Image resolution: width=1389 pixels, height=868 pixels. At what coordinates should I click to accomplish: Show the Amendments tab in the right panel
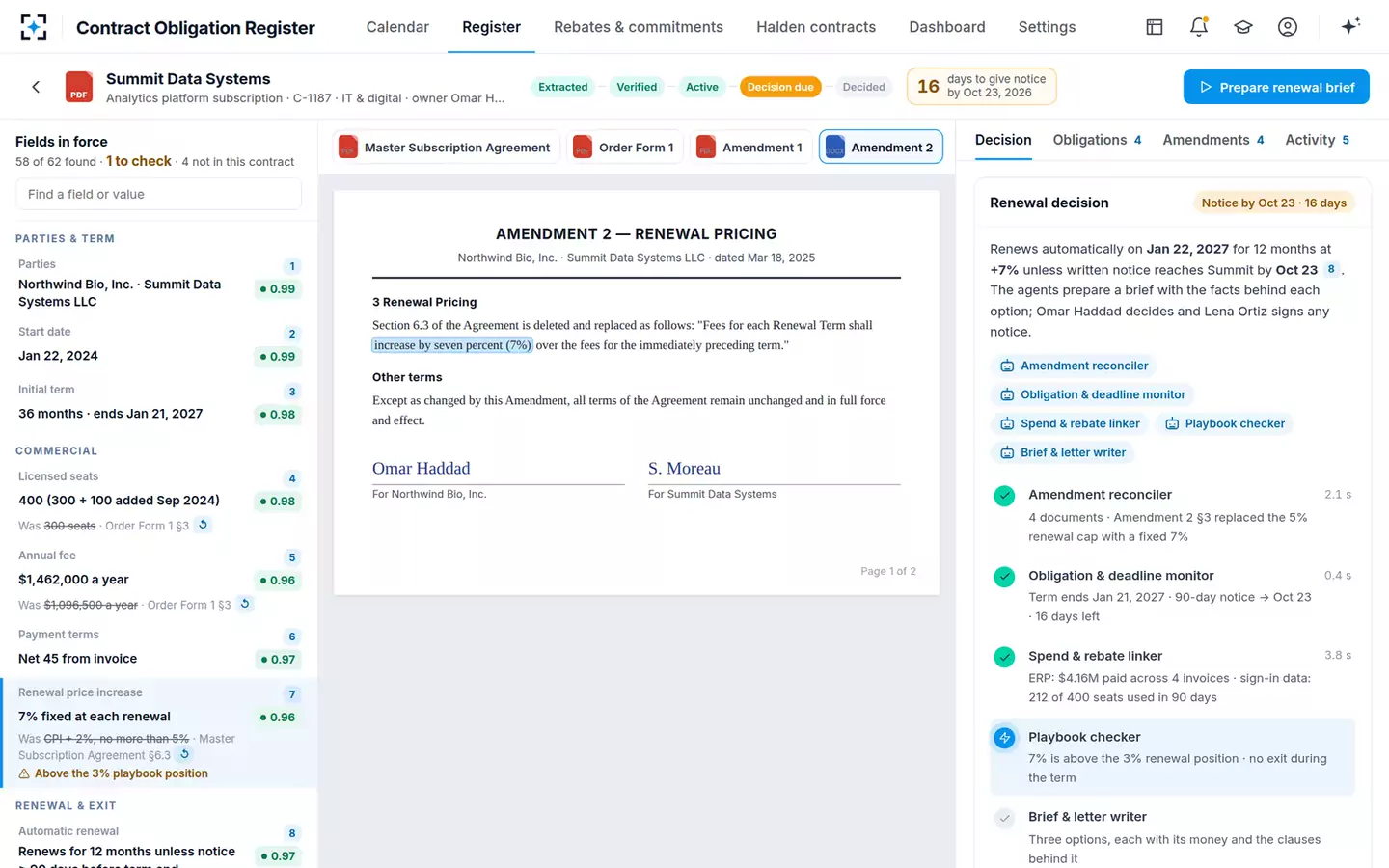[x=1213, y=140]
